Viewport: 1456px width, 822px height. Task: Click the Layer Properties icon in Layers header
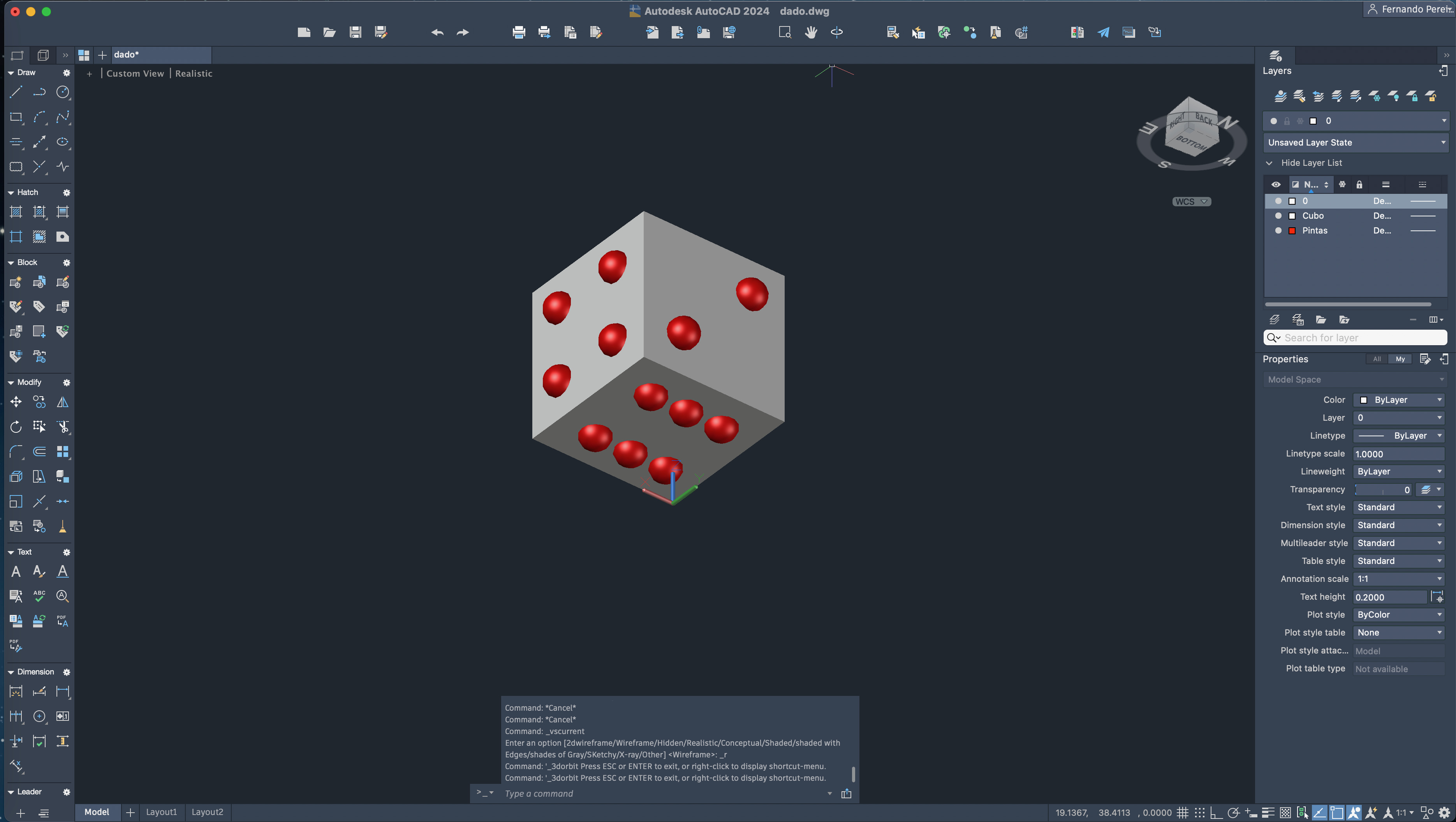[1276, 55]
